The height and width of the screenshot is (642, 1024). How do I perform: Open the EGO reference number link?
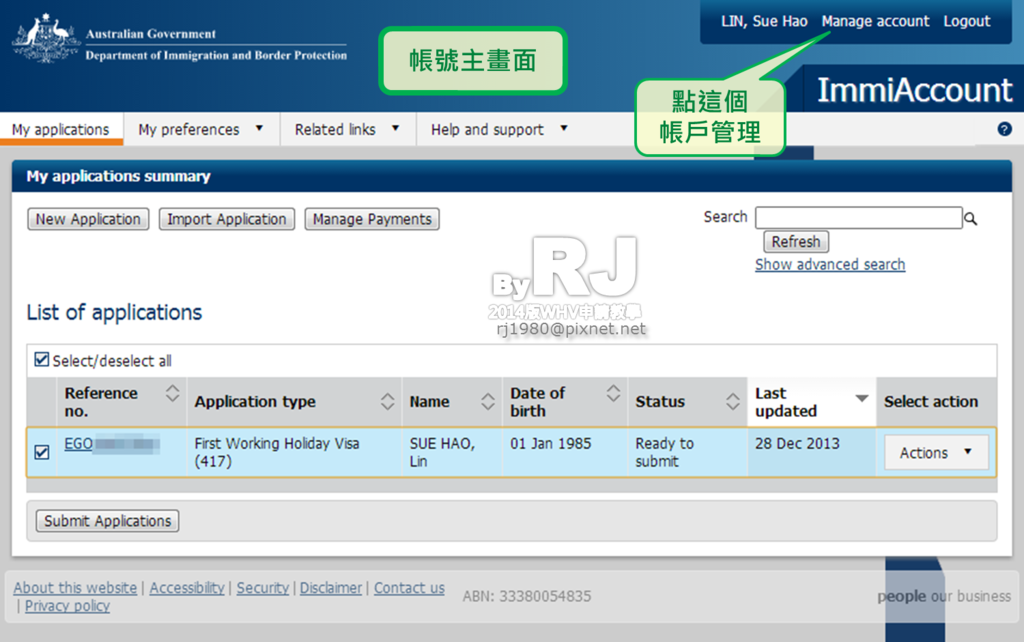point(78,444)
